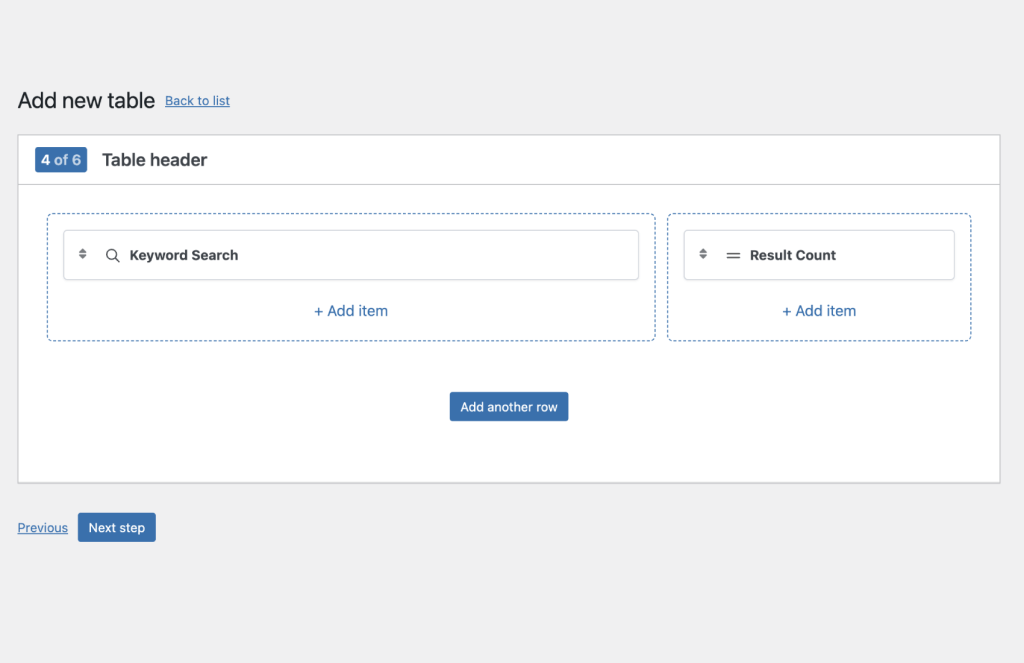
Task: Select the Result Count label text
Action: coord(793,255)
